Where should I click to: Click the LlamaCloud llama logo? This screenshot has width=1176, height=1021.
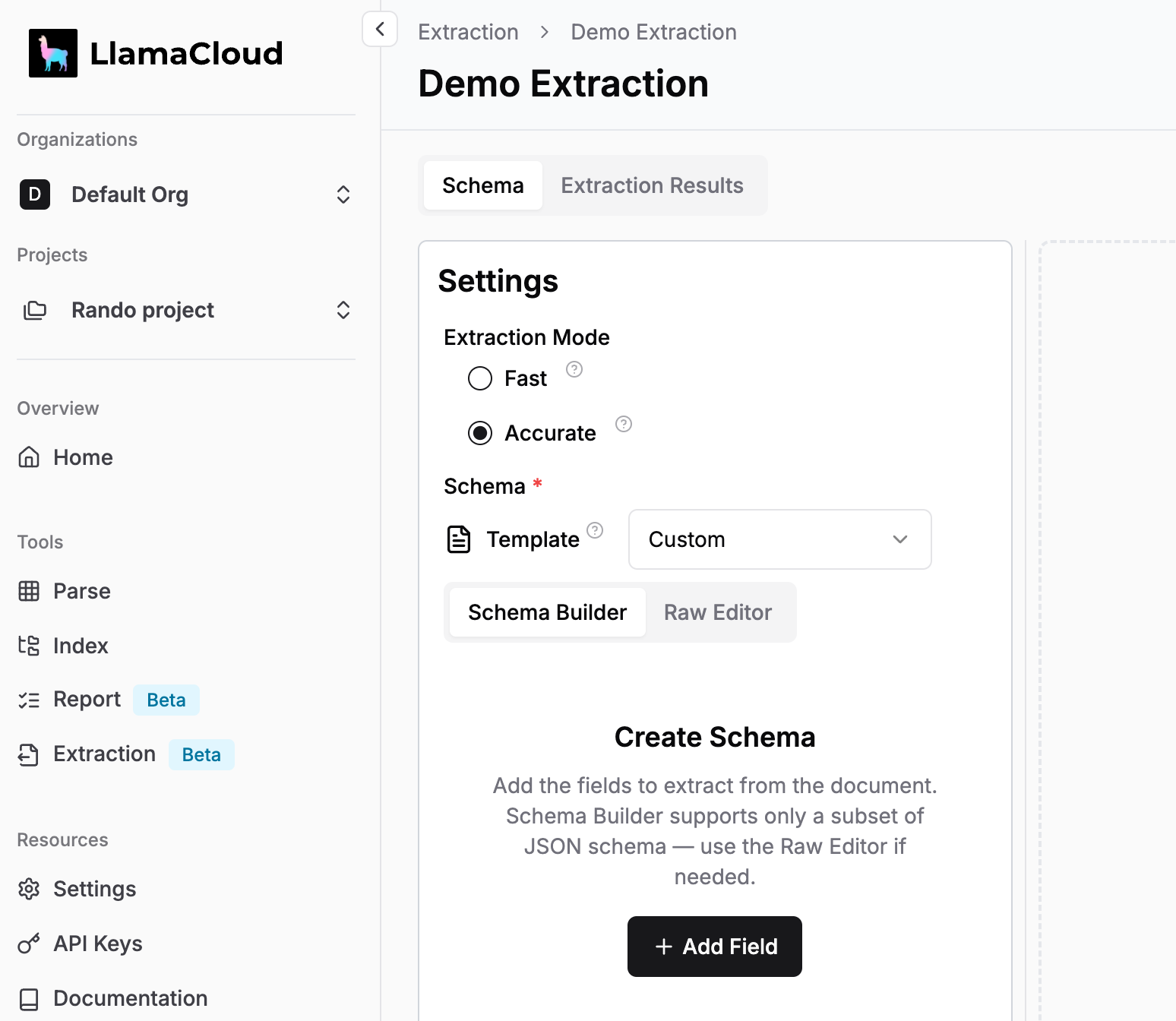[x=53, y=53]
